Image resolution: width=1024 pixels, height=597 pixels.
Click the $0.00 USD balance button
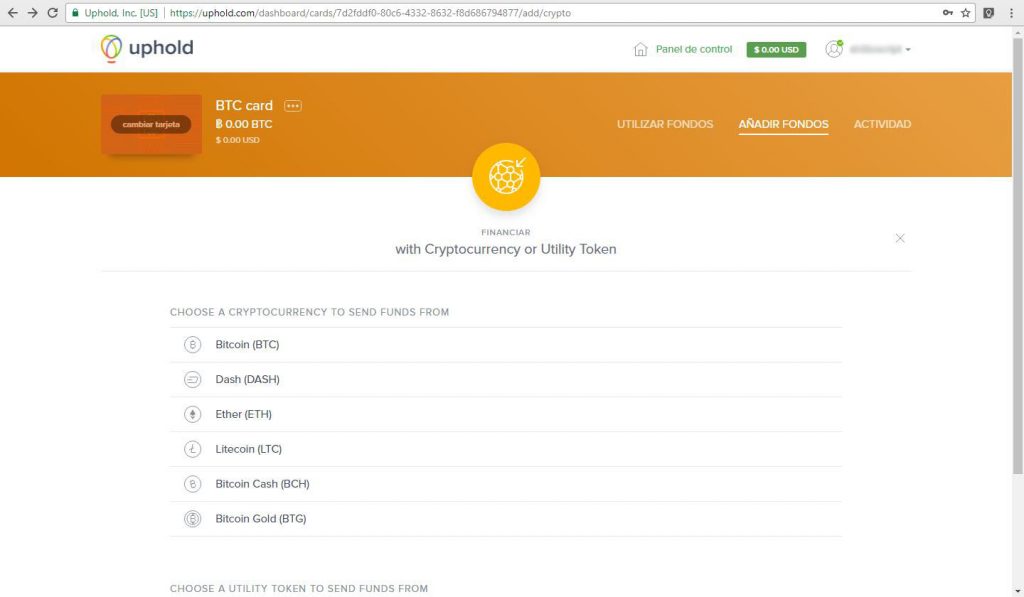coord(776,50)
